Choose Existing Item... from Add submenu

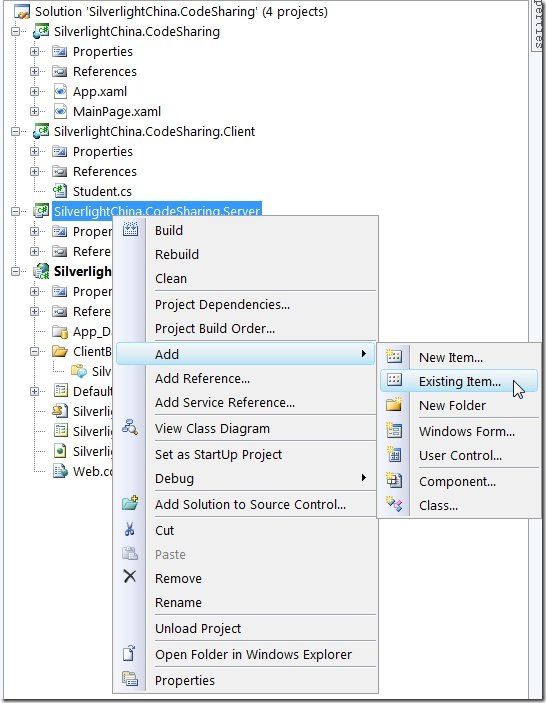[x=459, y=381]
